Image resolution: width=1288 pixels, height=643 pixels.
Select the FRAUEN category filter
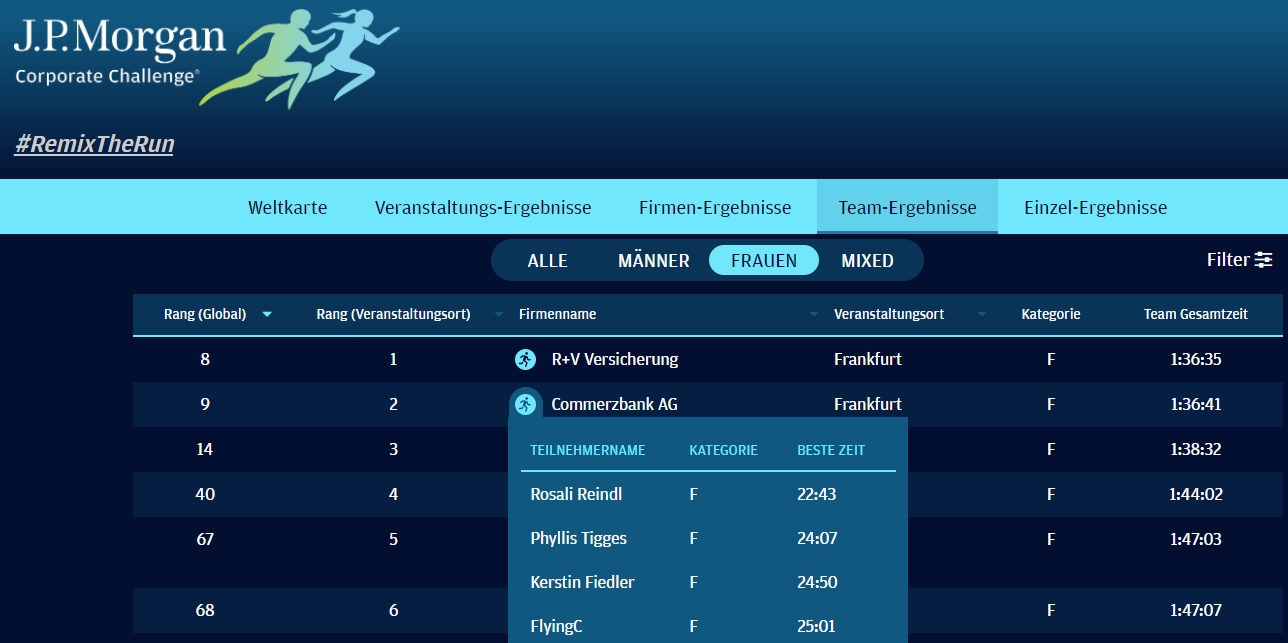click(x=764, y=261)
